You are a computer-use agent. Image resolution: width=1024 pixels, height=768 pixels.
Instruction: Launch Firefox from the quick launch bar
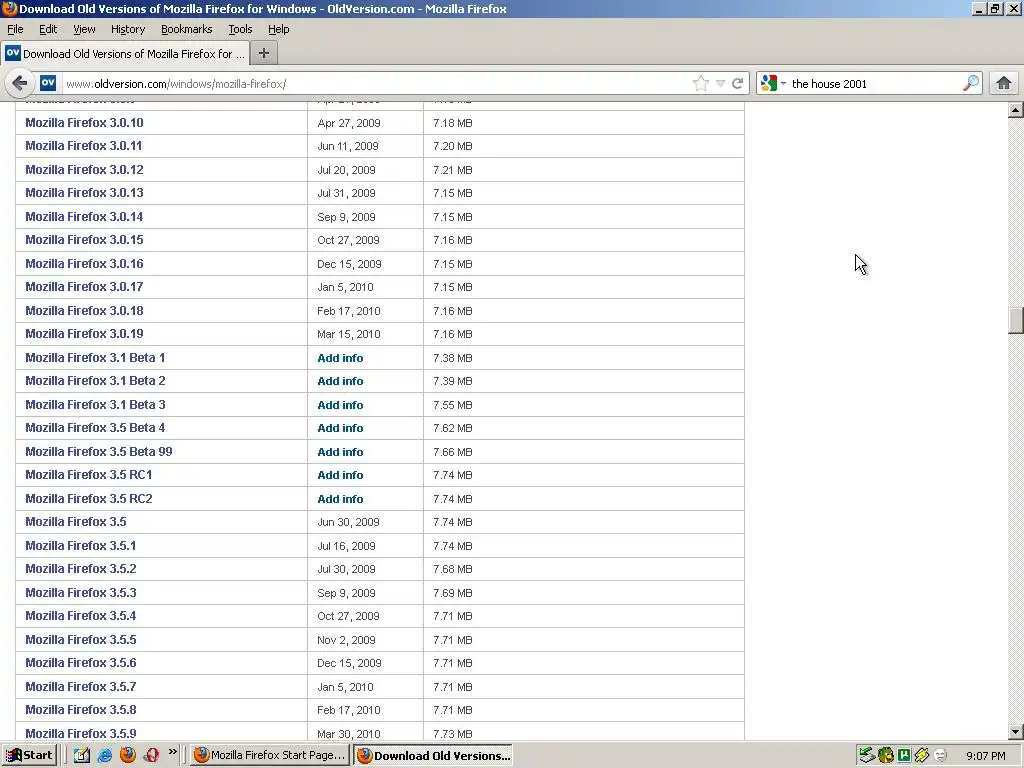(128, 755)
